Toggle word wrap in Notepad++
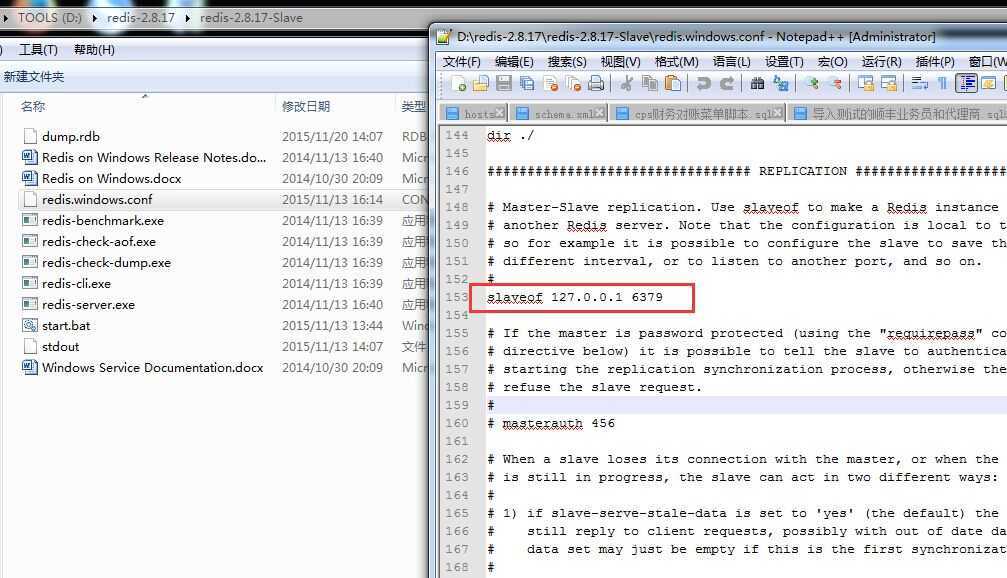1007x578 pixels. coord(919,83)
